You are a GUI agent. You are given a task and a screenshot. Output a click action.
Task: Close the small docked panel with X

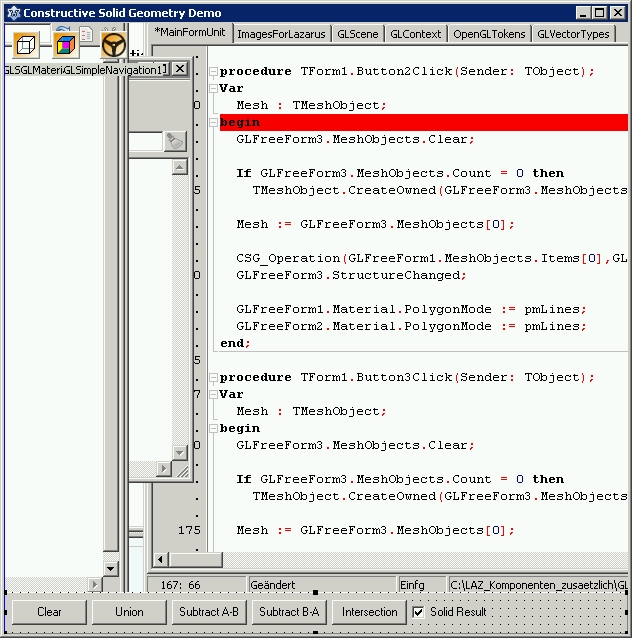click(180, 69)
